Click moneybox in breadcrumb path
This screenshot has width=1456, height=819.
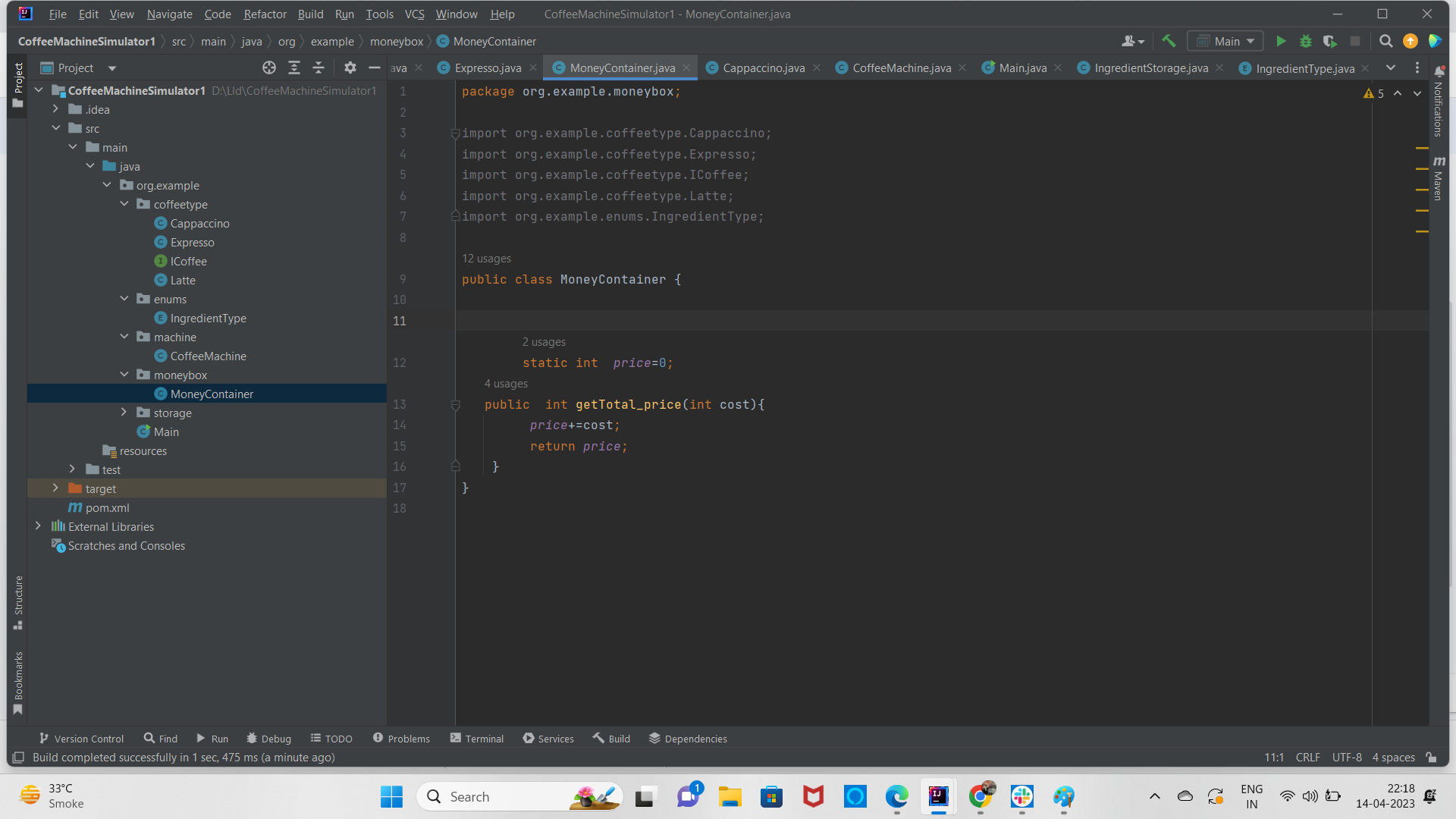(x=396, y=41)
